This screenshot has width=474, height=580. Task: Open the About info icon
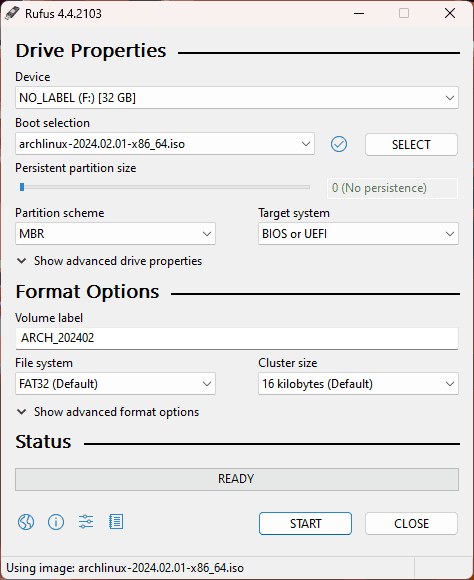(x=56, y=522)
